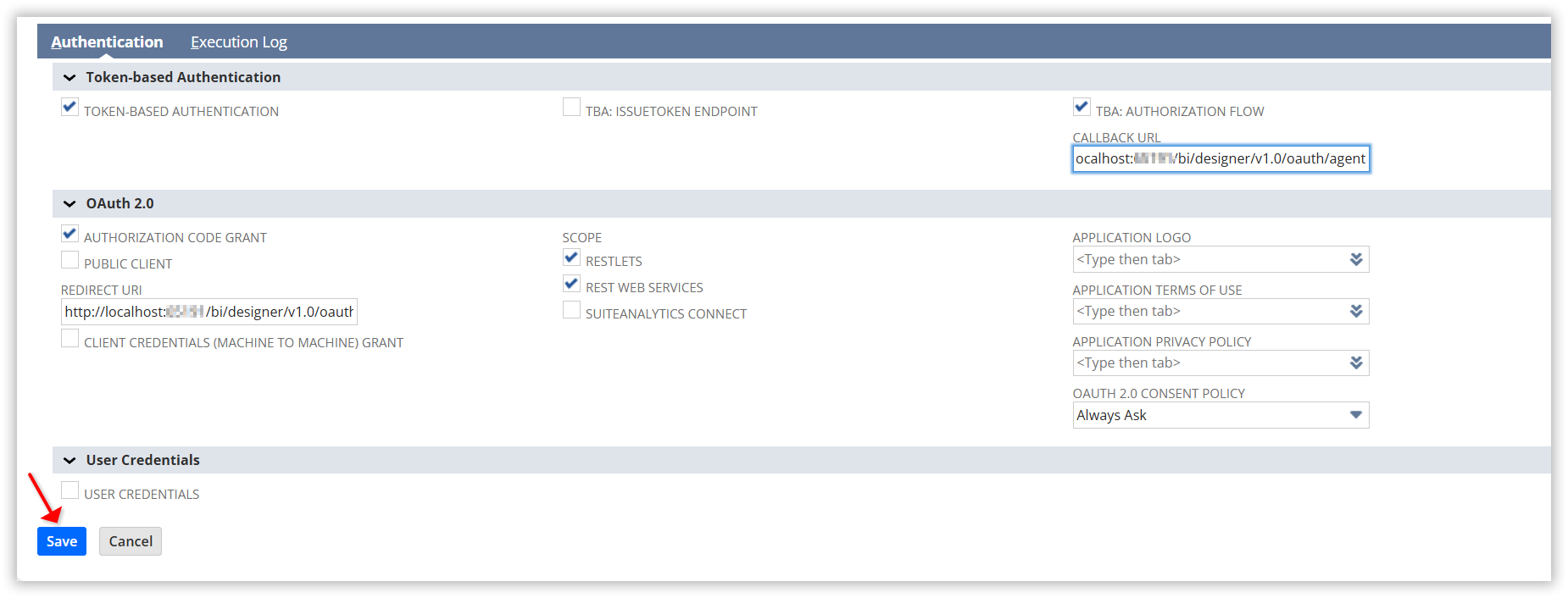Click the CALLBACK URL label

click(x=1116, y=137)
